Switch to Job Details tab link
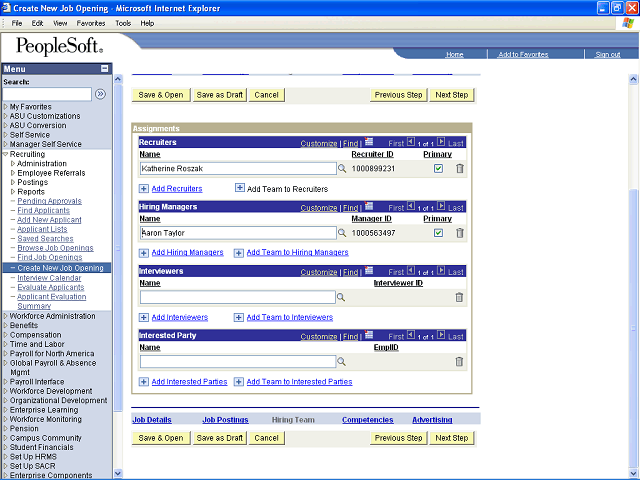This screenshot has height=480, width=640. click(x=152, y=420)
